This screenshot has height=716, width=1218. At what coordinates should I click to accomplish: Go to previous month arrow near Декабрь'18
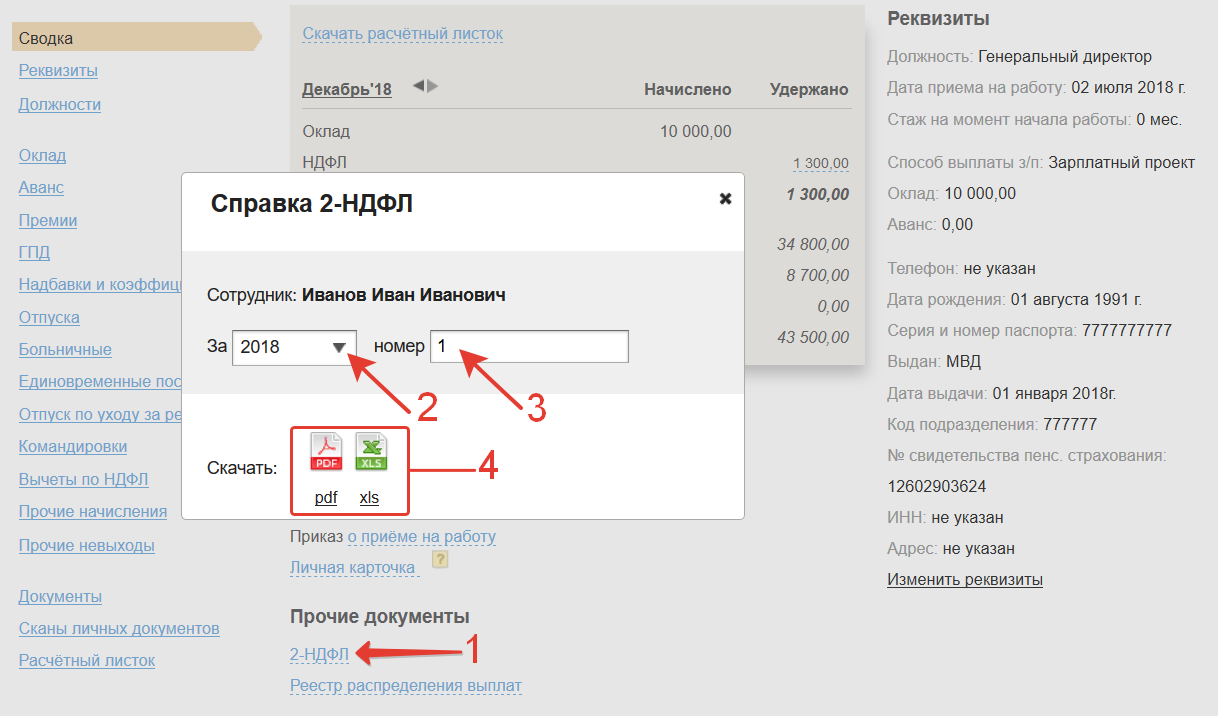(x=418, y=86)
